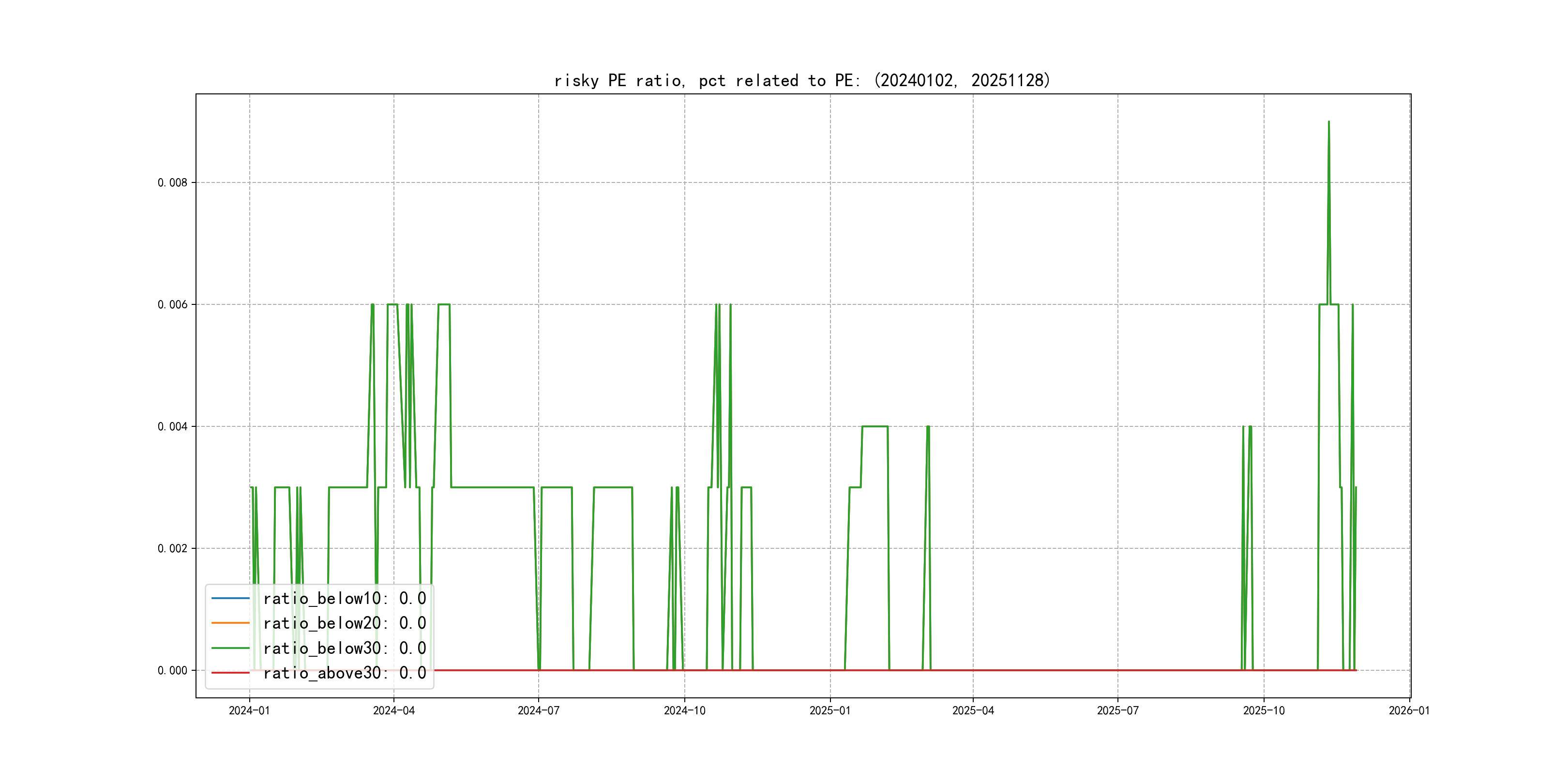Click the blue ratio_below10 legend line
1568x784 pixels.
tap(230, 598)
